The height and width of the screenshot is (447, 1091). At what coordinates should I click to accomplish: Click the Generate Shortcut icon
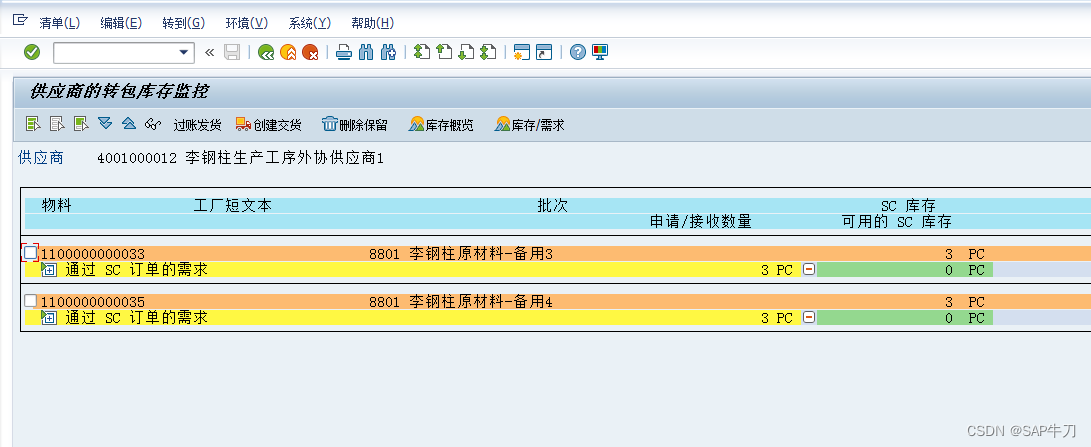point(544,52)
